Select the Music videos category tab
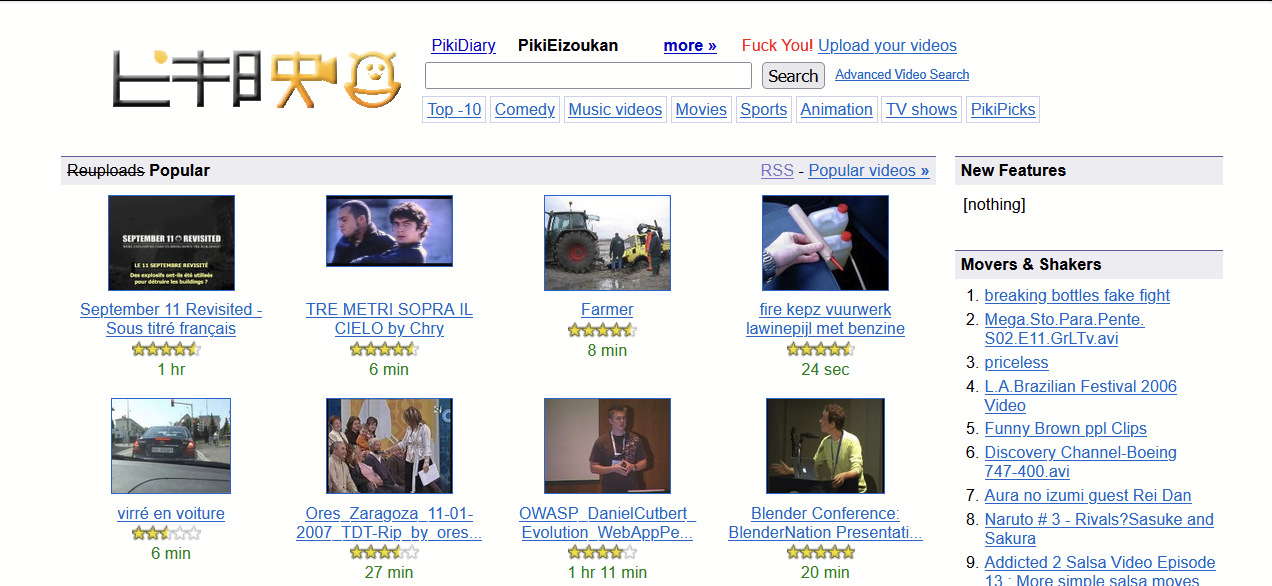 (x=615, y=110)
